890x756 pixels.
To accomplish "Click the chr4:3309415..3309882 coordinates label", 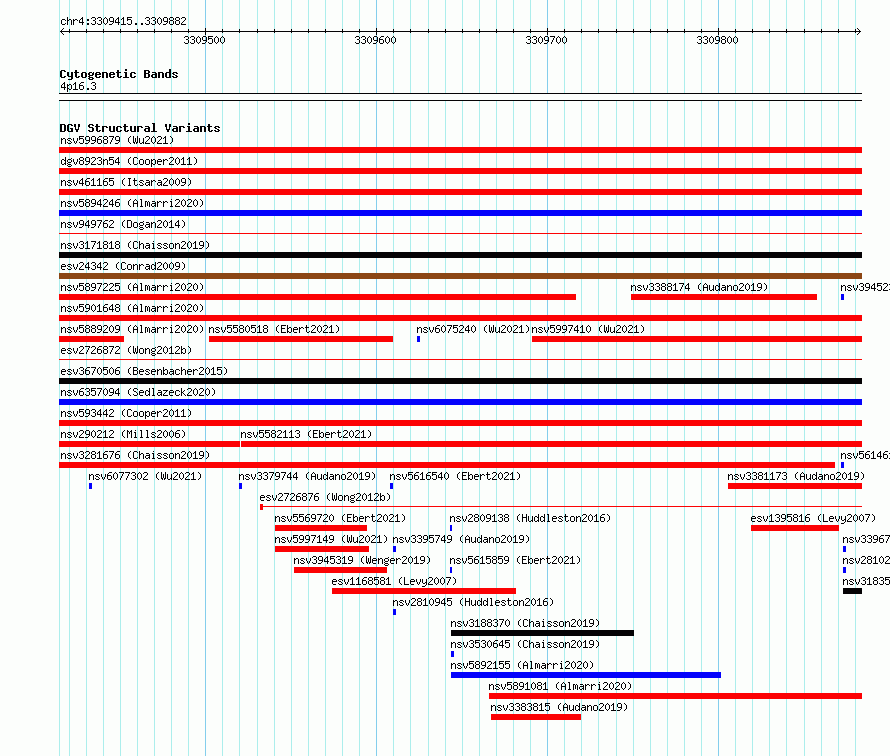I will coord(123,21).
